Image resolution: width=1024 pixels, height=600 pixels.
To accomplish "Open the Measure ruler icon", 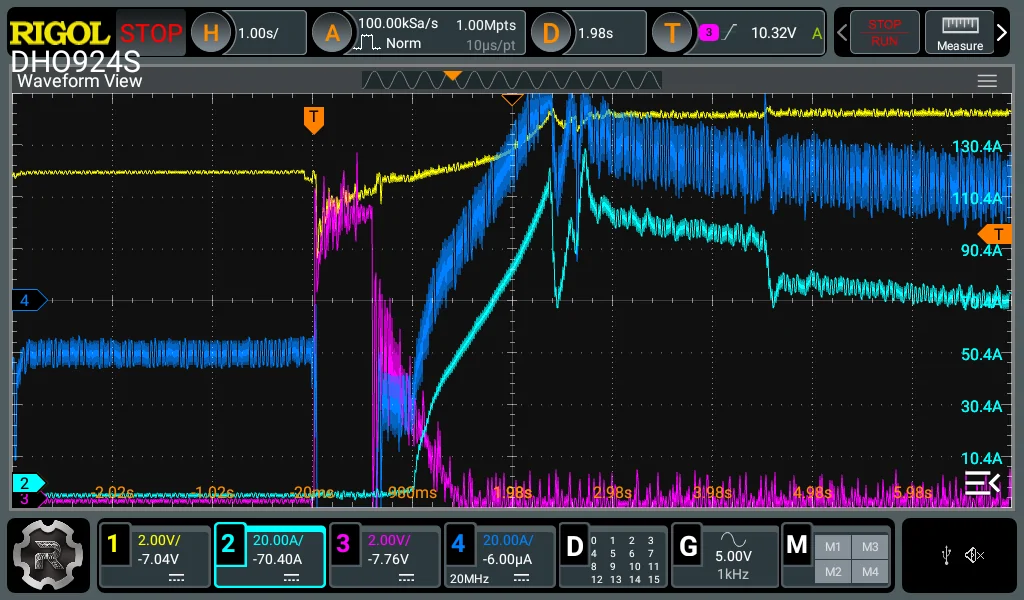I will [x=959, y=33].
